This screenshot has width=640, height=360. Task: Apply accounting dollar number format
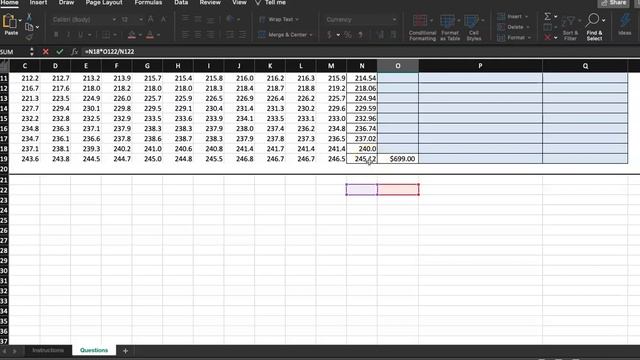pyautogui.click(x=329, y=35)
